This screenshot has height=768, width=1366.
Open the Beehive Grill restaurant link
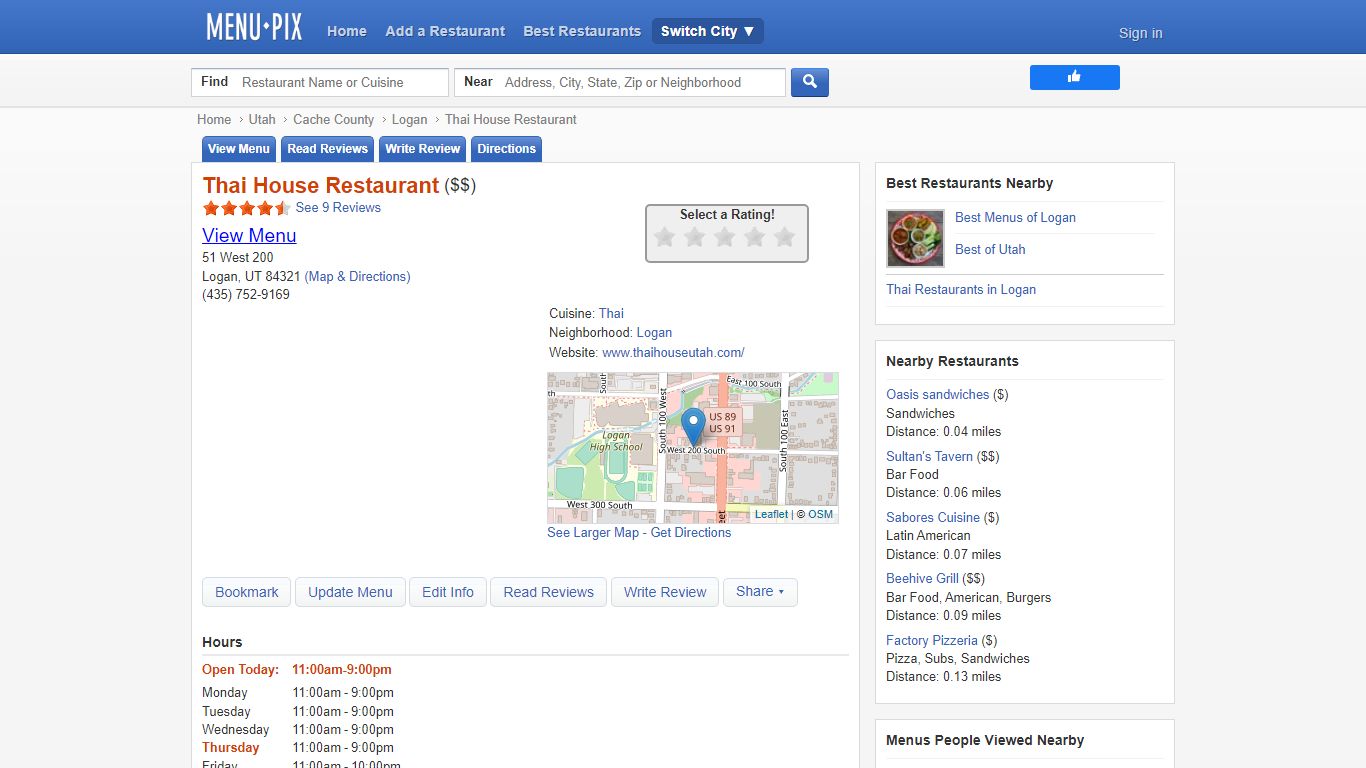coord(922,578)
